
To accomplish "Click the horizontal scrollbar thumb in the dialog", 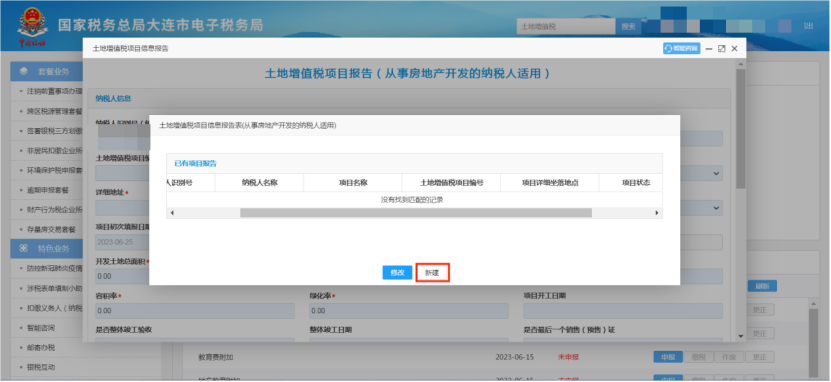I will pyautogui.click(x=416, y=212).
